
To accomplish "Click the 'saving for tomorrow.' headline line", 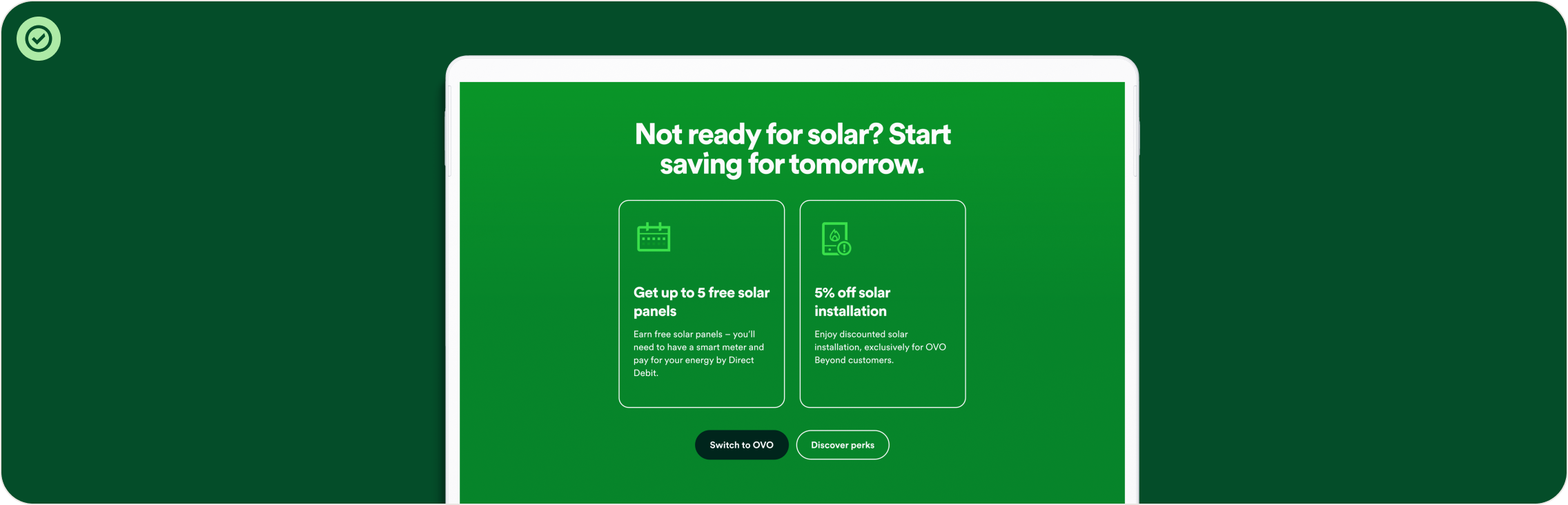I will pos(792,164).
